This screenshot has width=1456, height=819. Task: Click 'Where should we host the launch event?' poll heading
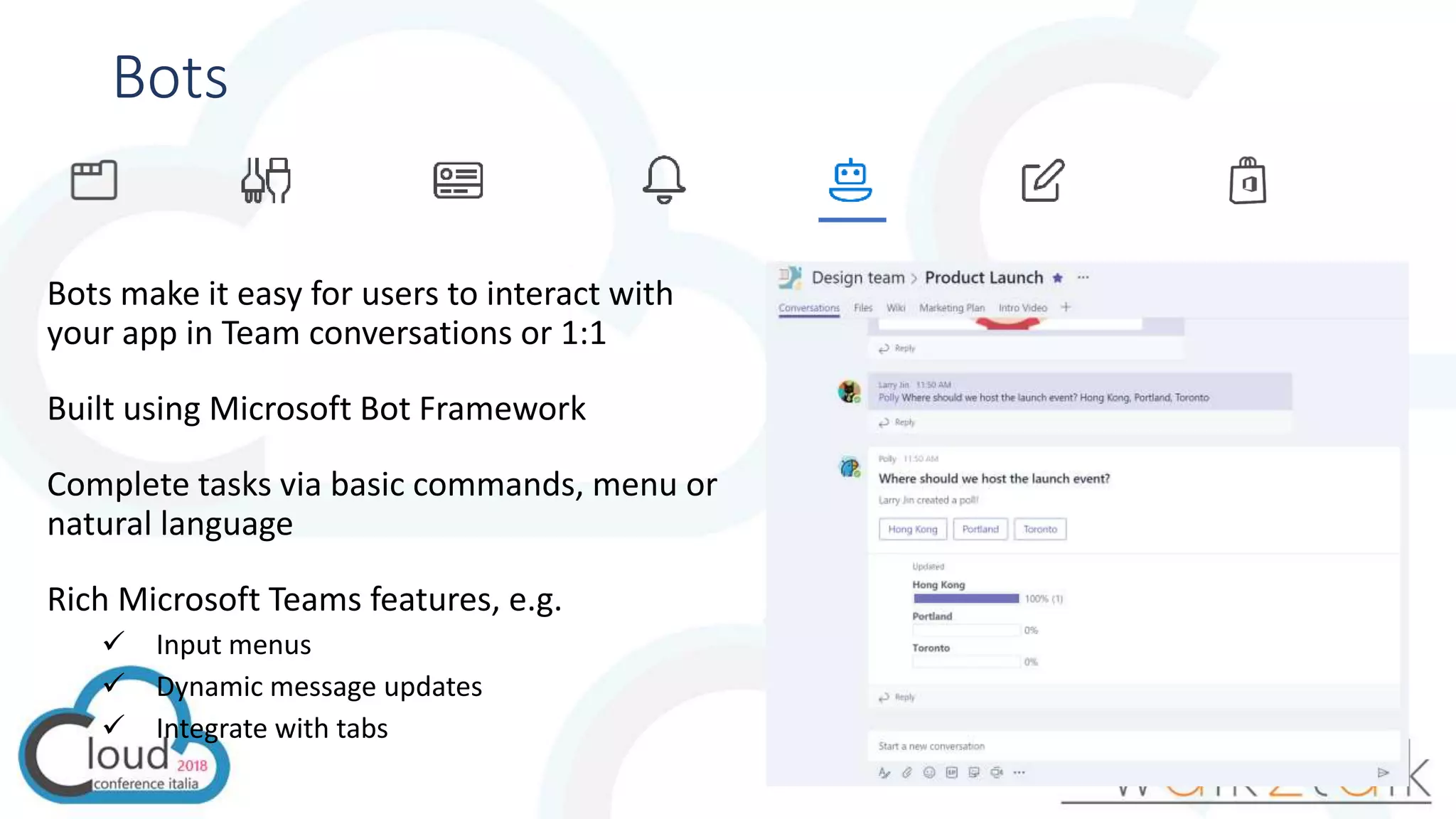click(x=994, y=478)
